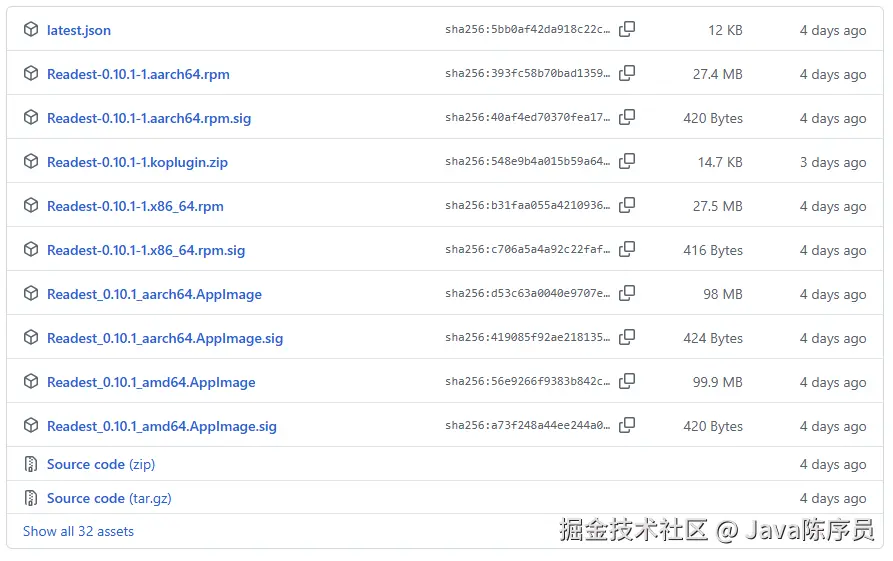Download Source code (tar.gz)
893x561 pixels.
point(109,498)
